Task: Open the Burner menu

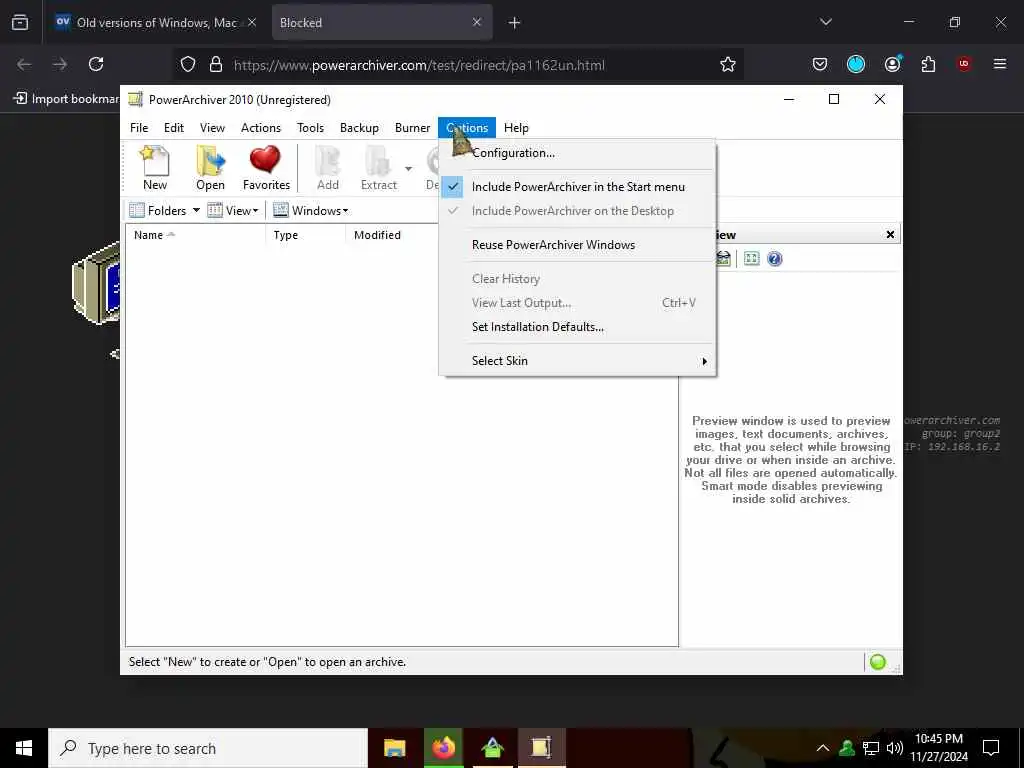Action: click(x=413, y=128)
